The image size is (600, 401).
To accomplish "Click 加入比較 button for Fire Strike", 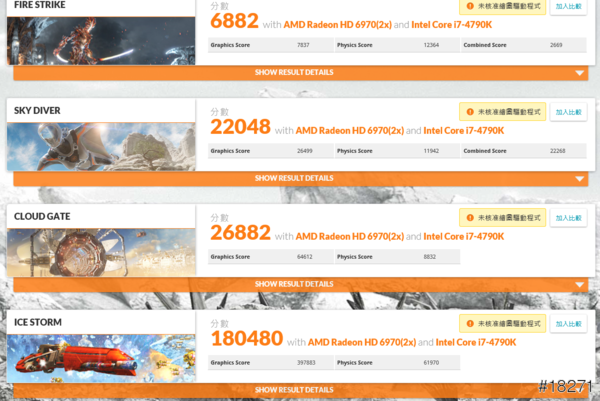I will pyautogui.click(x=568, y=7).
